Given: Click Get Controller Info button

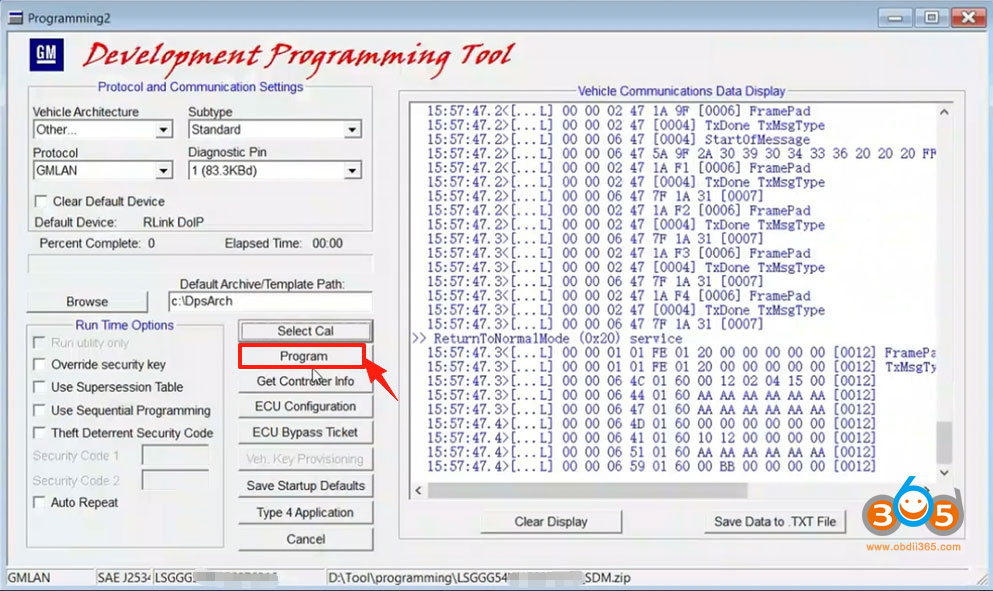Looking at the screenshot, I should (x=305, y=381).
